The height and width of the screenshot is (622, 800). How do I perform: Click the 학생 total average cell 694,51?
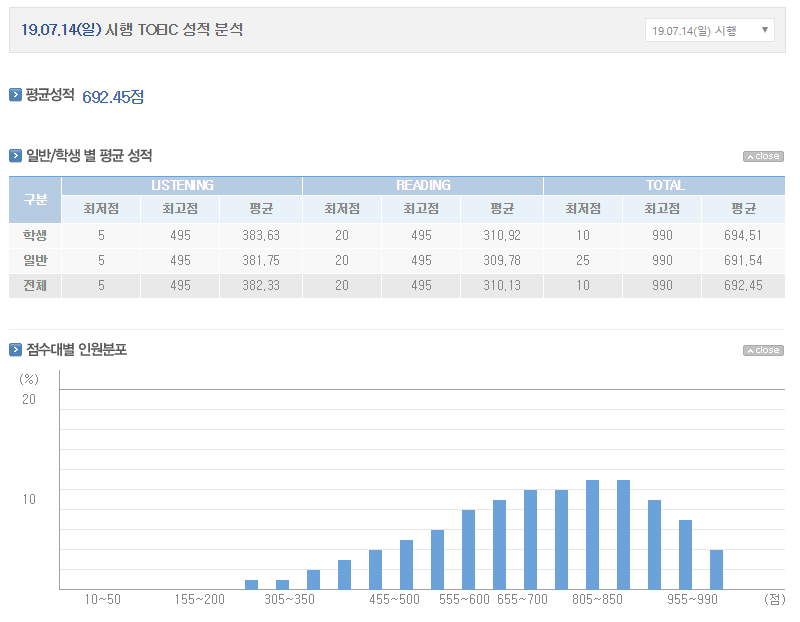click(743, 235)
